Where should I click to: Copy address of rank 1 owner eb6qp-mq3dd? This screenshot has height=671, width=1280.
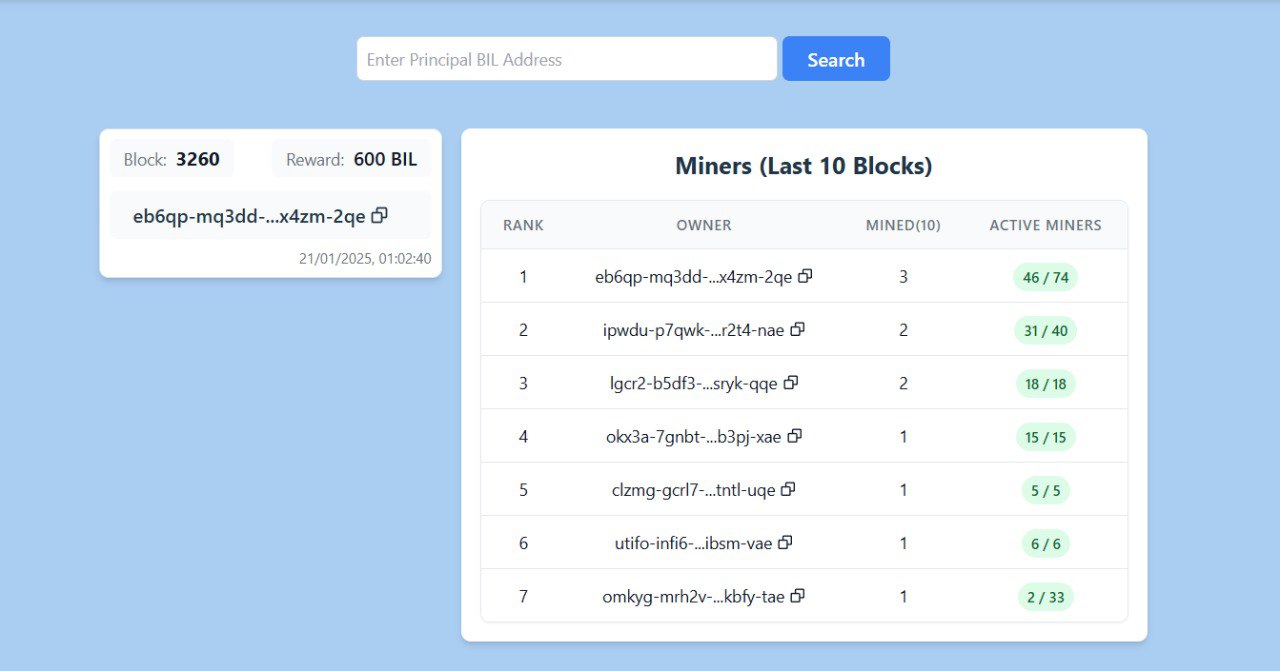(805, 276)
